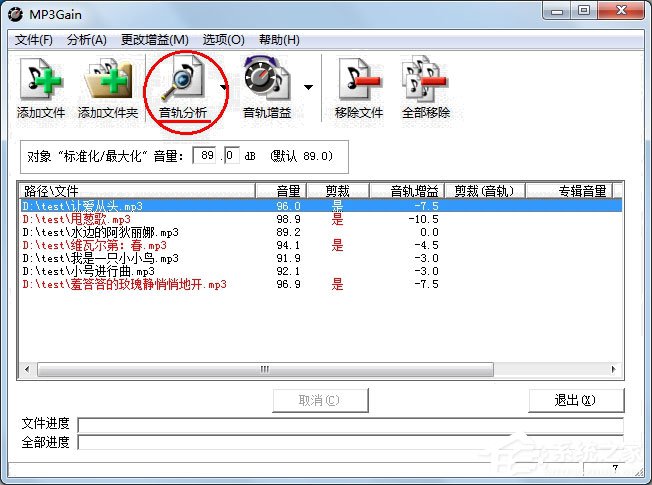Click the file list scrollbar left arrow
Screen dimensions: 652x485
coord(27,369)
